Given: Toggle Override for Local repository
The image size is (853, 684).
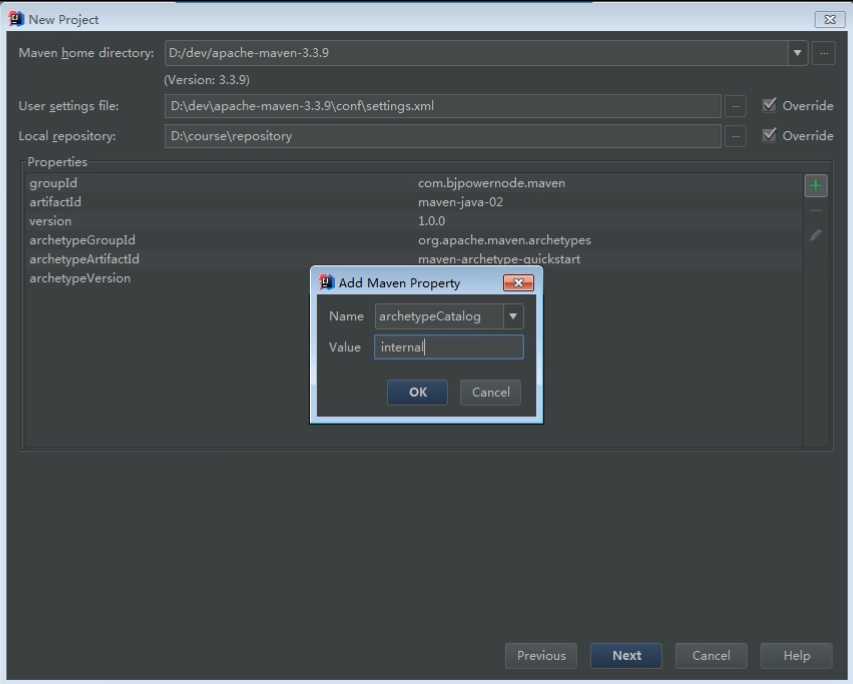Looking at the screenshot, I should [769, 134].
